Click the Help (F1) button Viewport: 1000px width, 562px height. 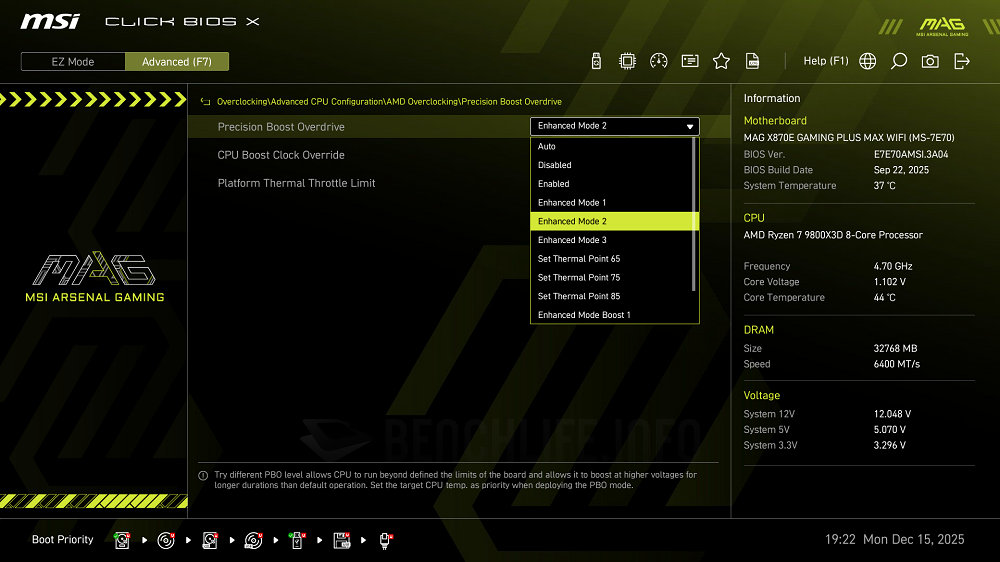tap(825, 61)
